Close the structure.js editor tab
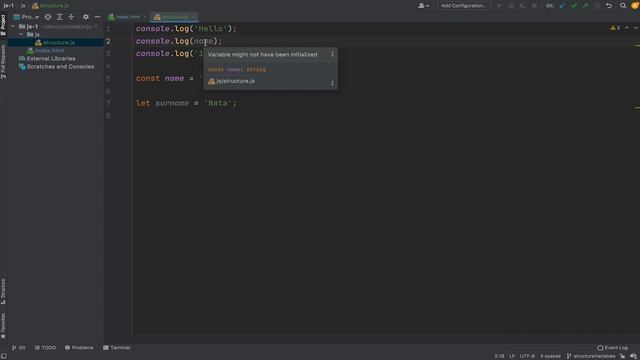640x360 pixels. point(193,17)
